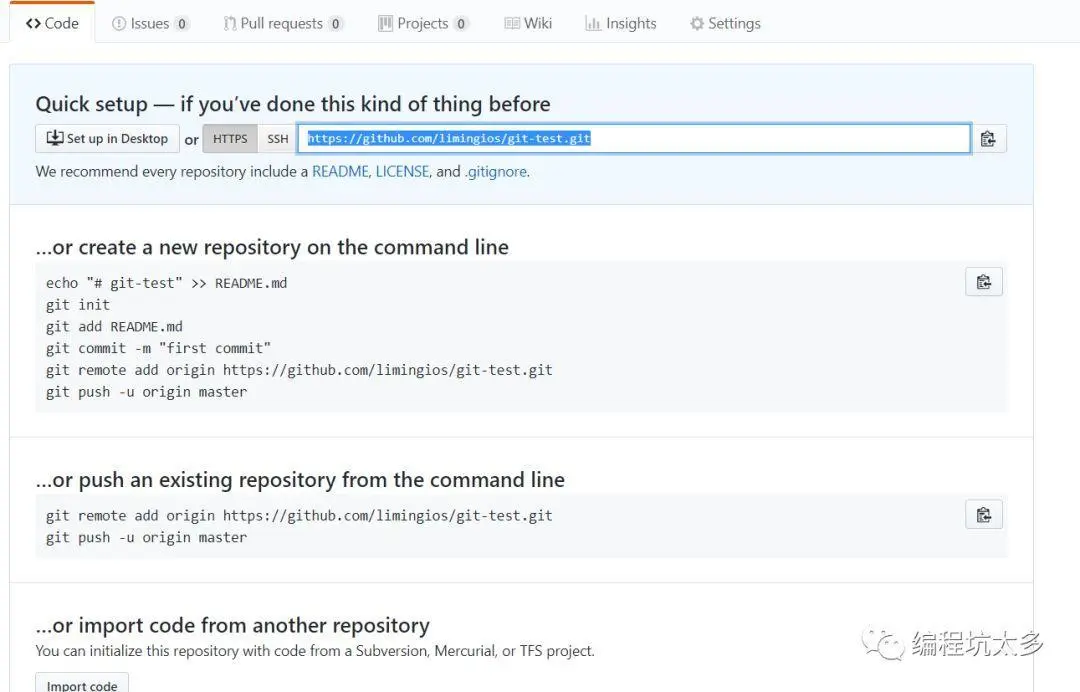Open the Code tab
The image size is (1080, 692).
tap(52, 23)
